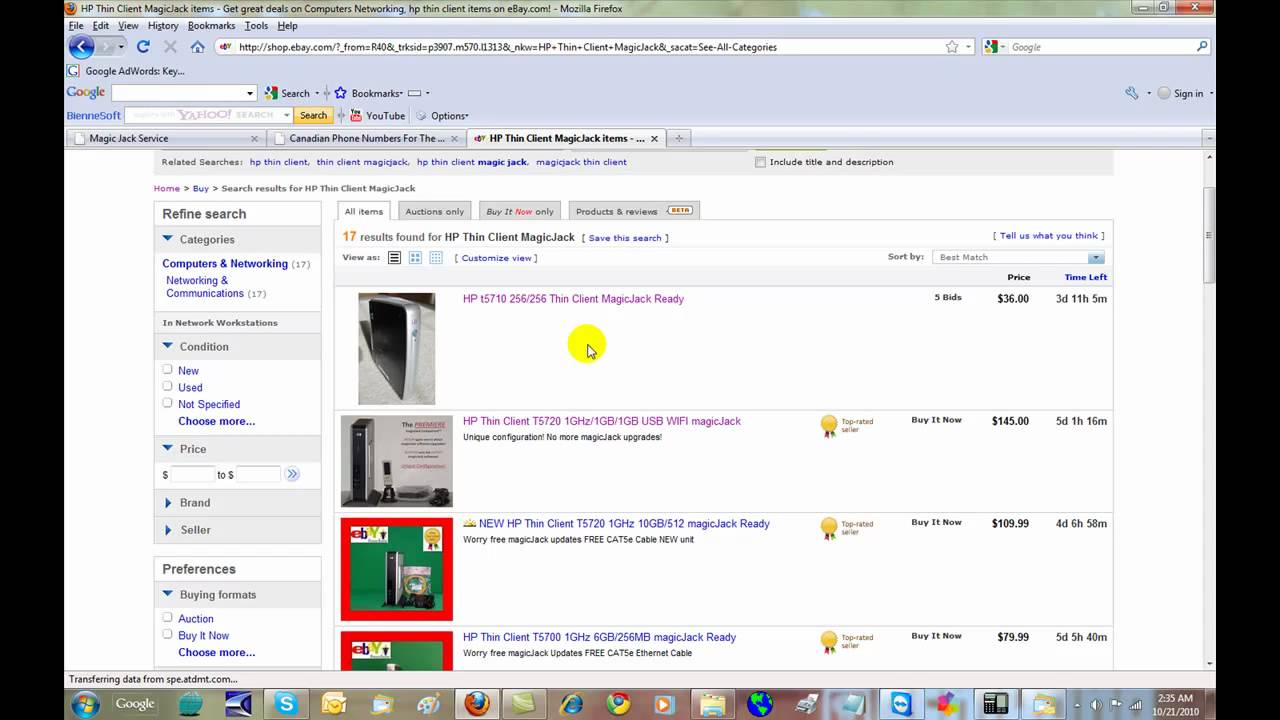
Task: Open Internet Explorer from the taskbar
Action: click(x=571, y=704)
